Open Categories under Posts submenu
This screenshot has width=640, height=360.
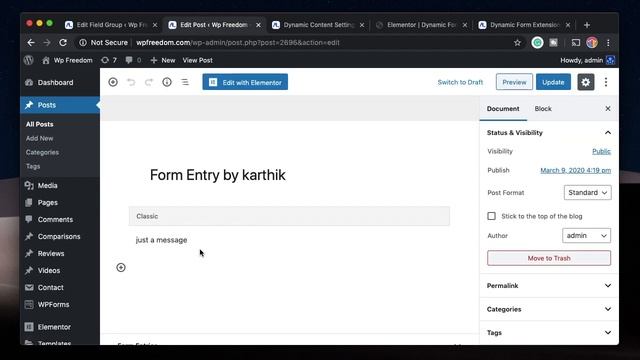(42, 152)
